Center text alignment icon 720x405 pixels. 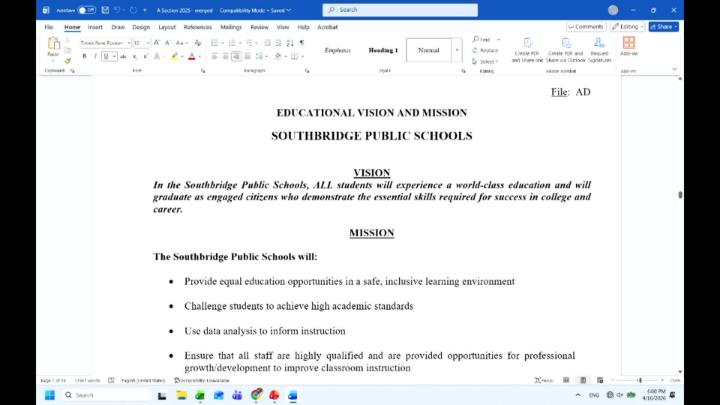click(x=225, y=56)
